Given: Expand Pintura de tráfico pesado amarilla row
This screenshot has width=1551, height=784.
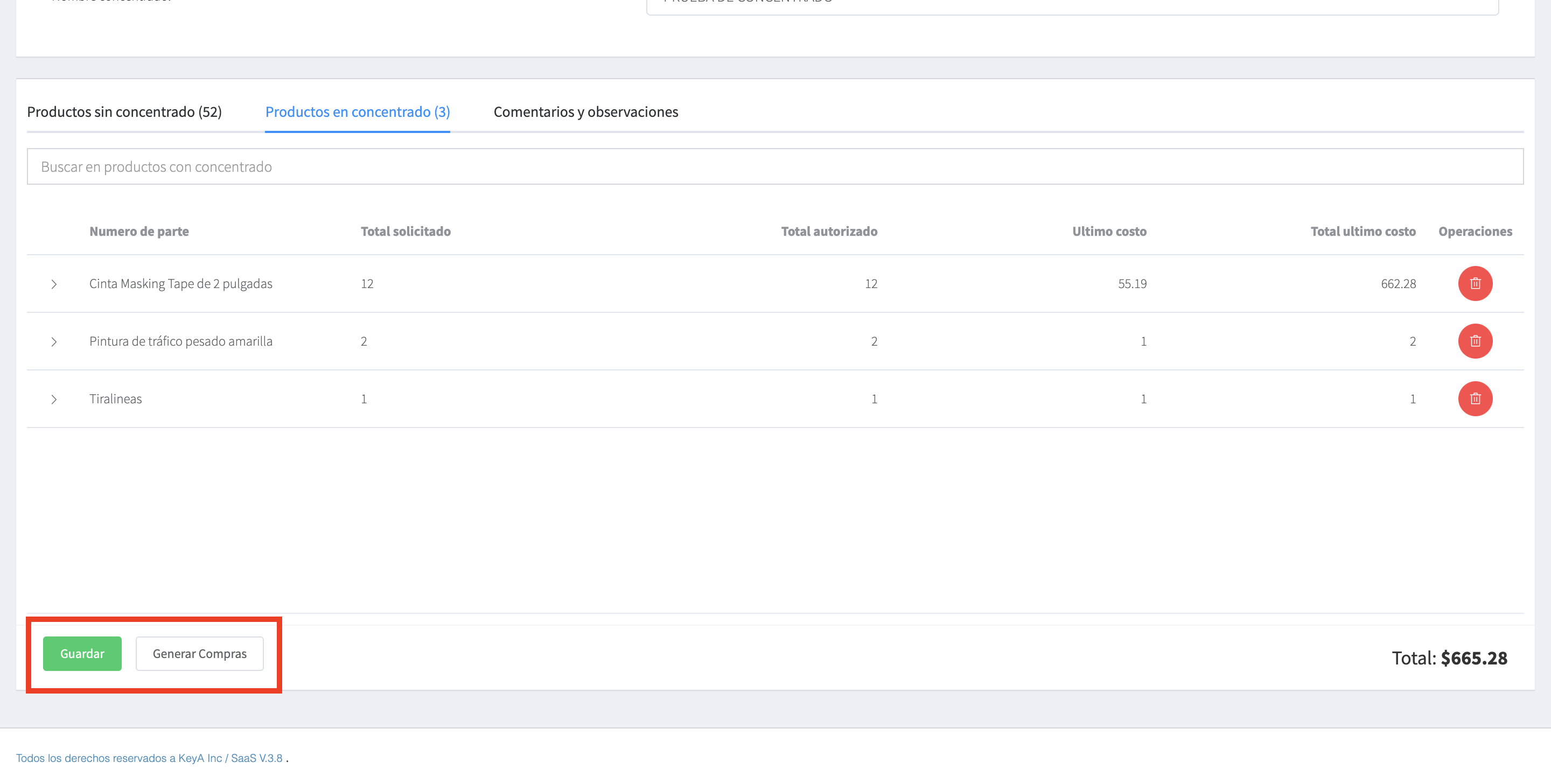Looking at the screenshot, I should tap(54, 342).
